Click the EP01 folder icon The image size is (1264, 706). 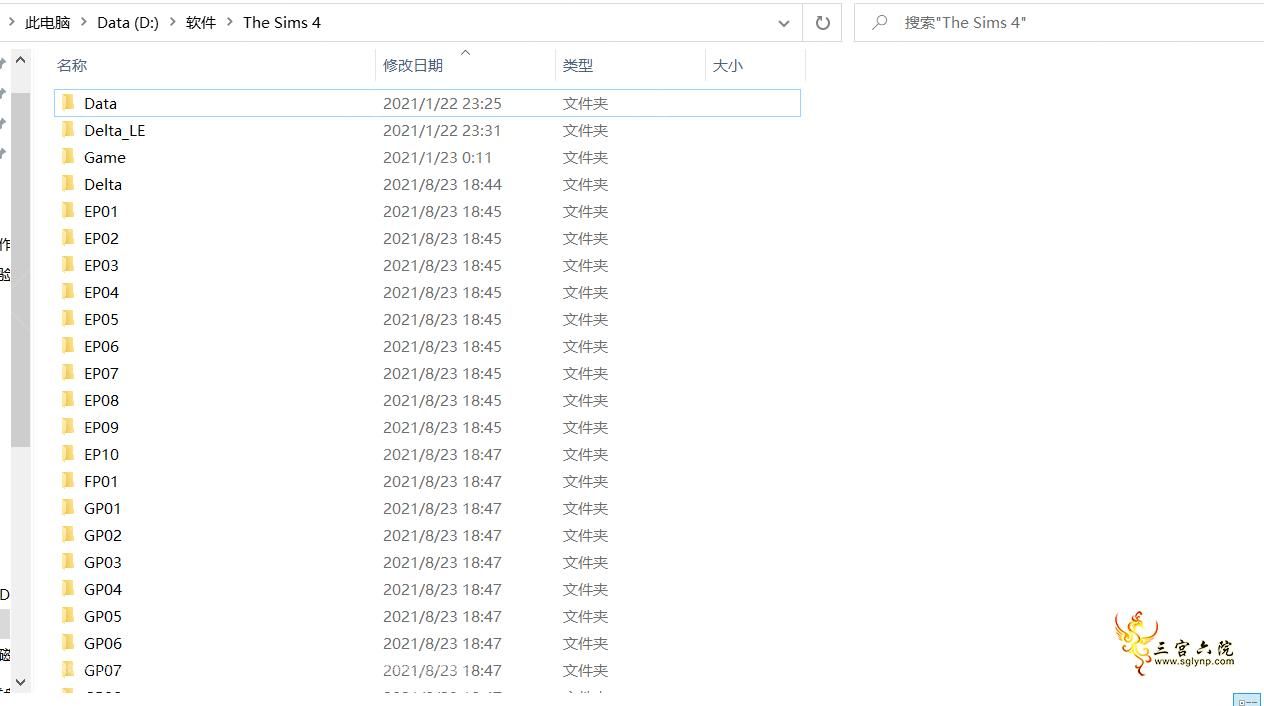[68, 211]
